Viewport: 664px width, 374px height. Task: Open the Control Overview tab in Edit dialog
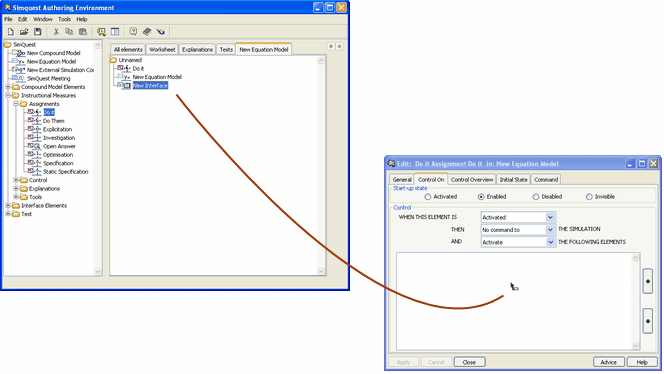tap(472, 180)
